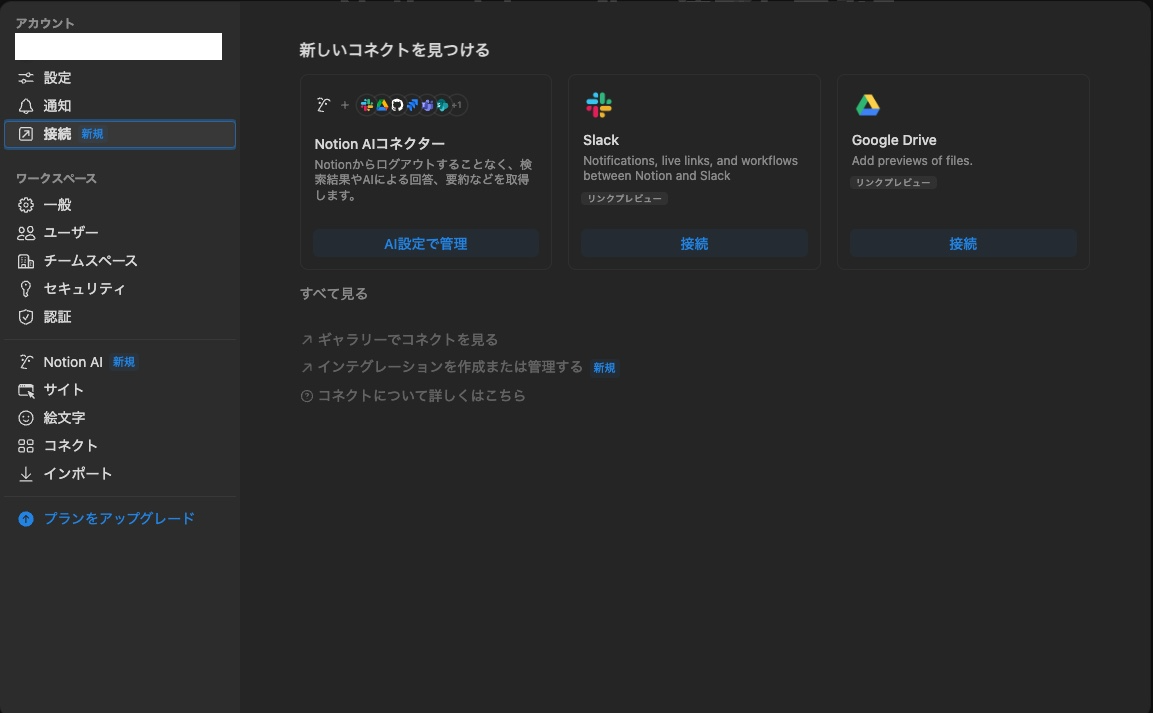This screenshot has width=1153, height=713.
Task: Click the Notion AI sidebar icon
Action: (x=26, y=362)
